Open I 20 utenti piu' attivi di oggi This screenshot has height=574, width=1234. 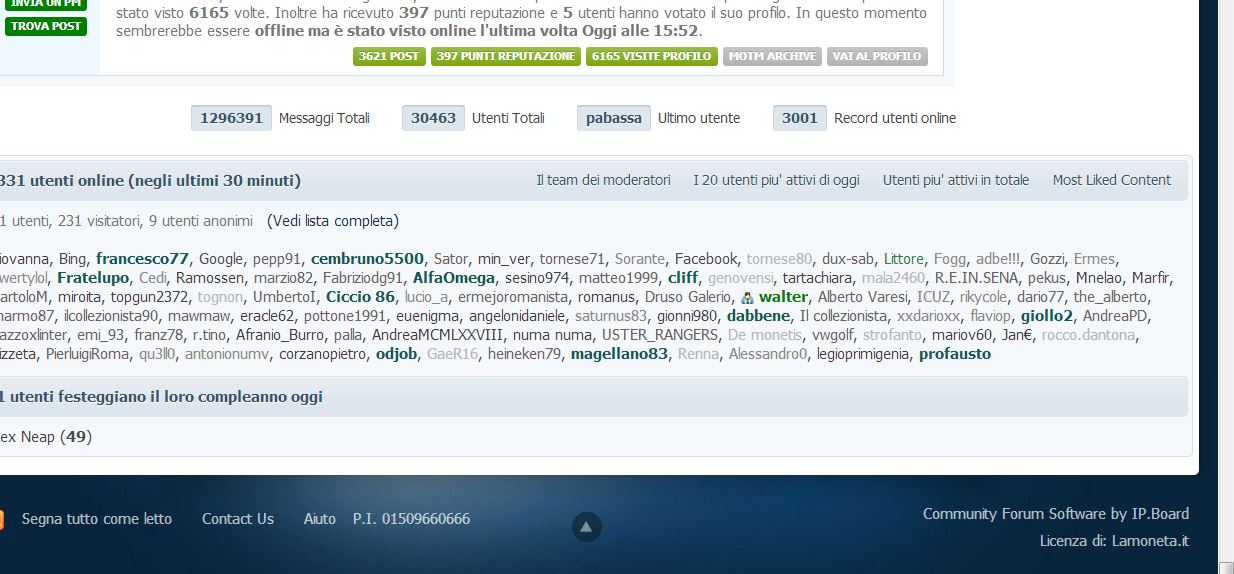click(776, 180)
